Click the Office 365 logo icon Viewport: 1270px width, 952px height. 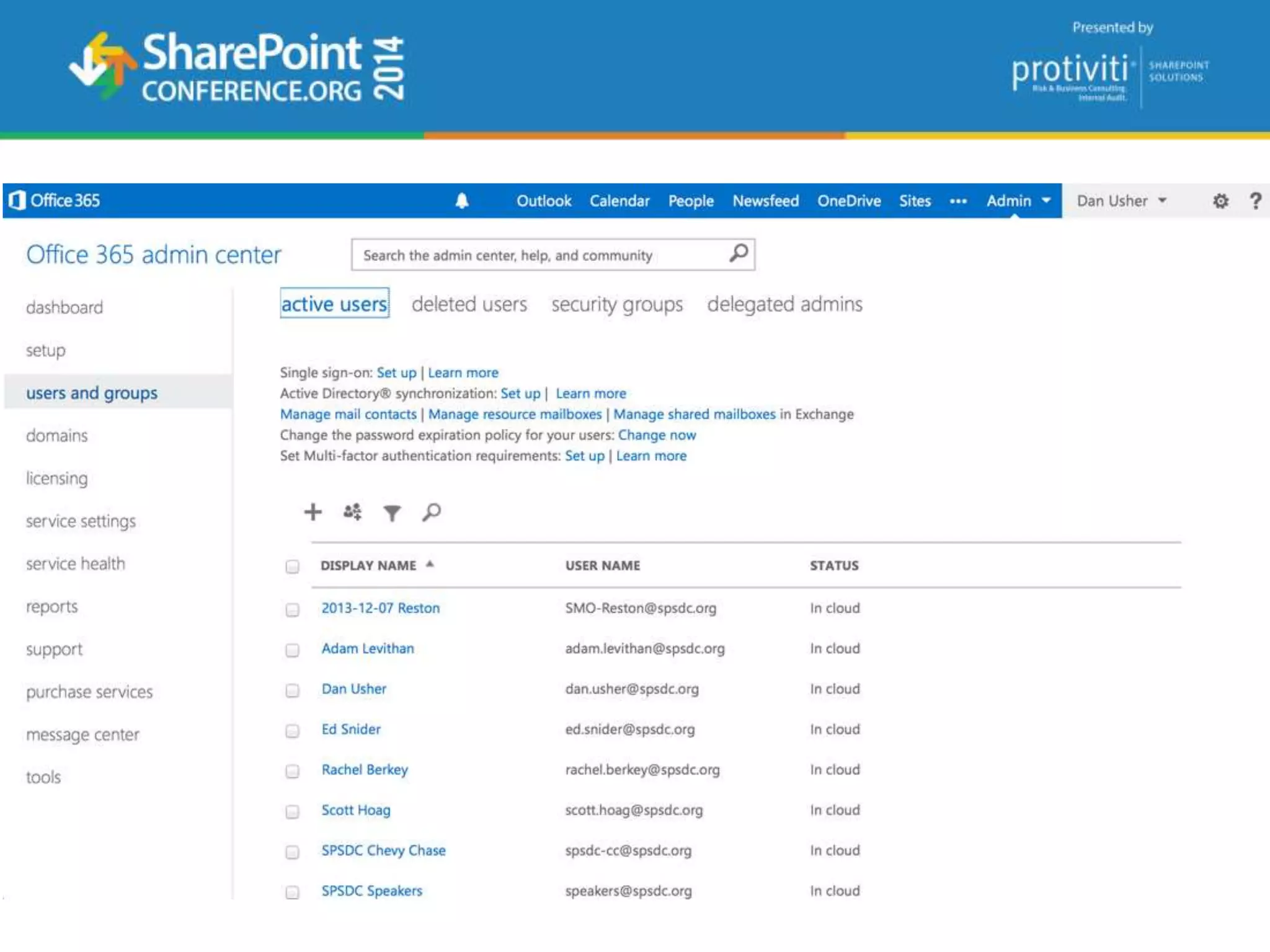[x=17, y=200]
